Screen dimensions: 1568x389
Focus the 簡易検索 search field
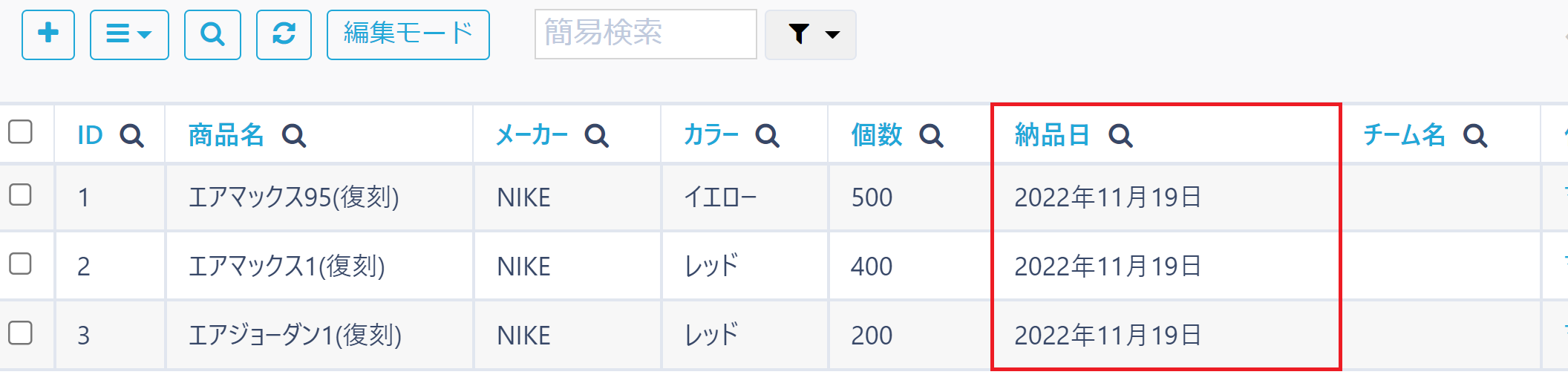(x=645, y=34)
